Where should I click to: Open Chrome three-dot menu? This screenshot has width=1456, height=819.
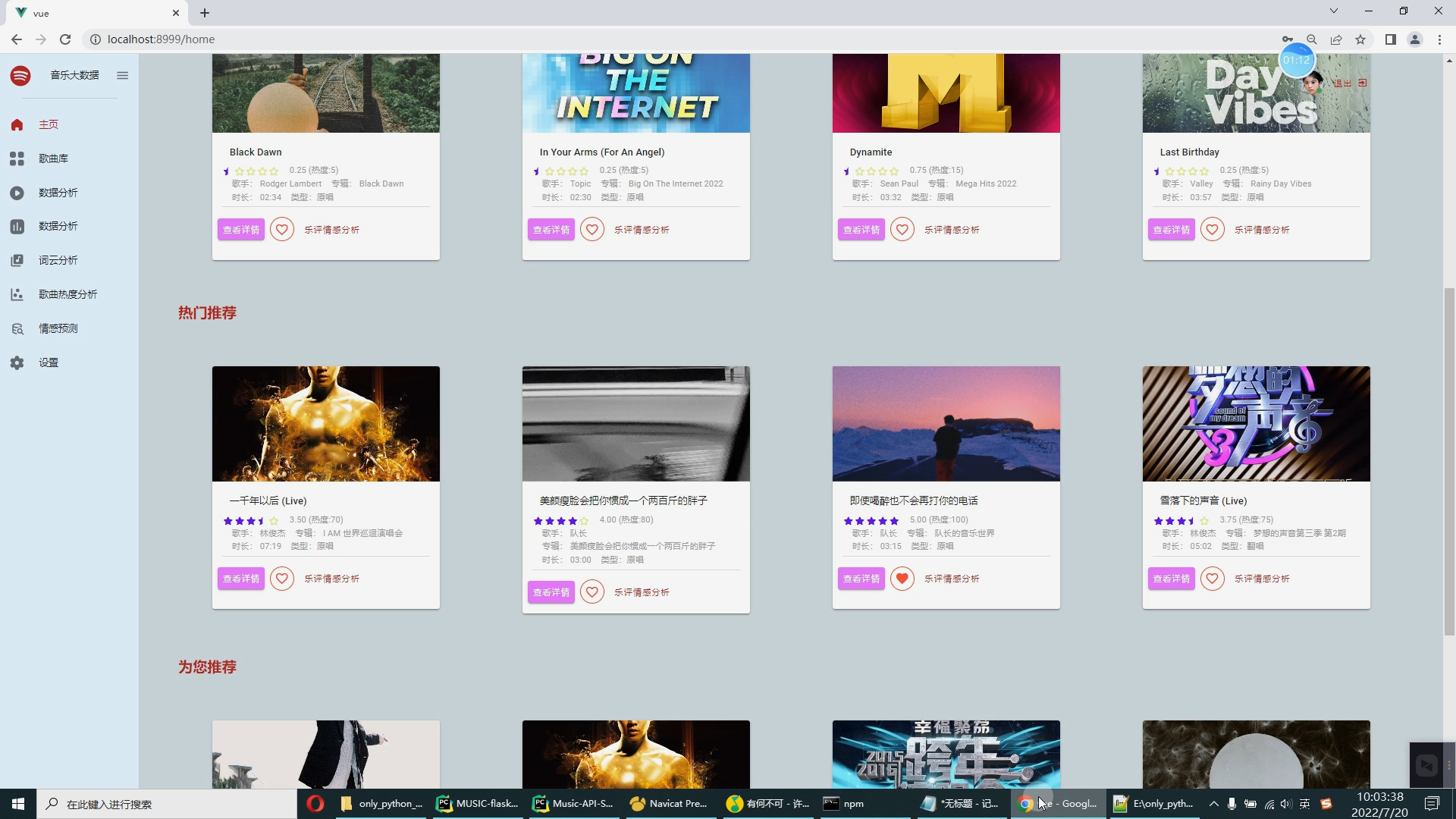(x=1439, y=39)
